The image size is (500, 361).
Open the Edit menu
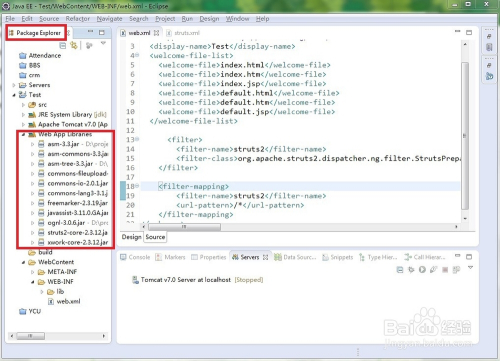[27, 19]
